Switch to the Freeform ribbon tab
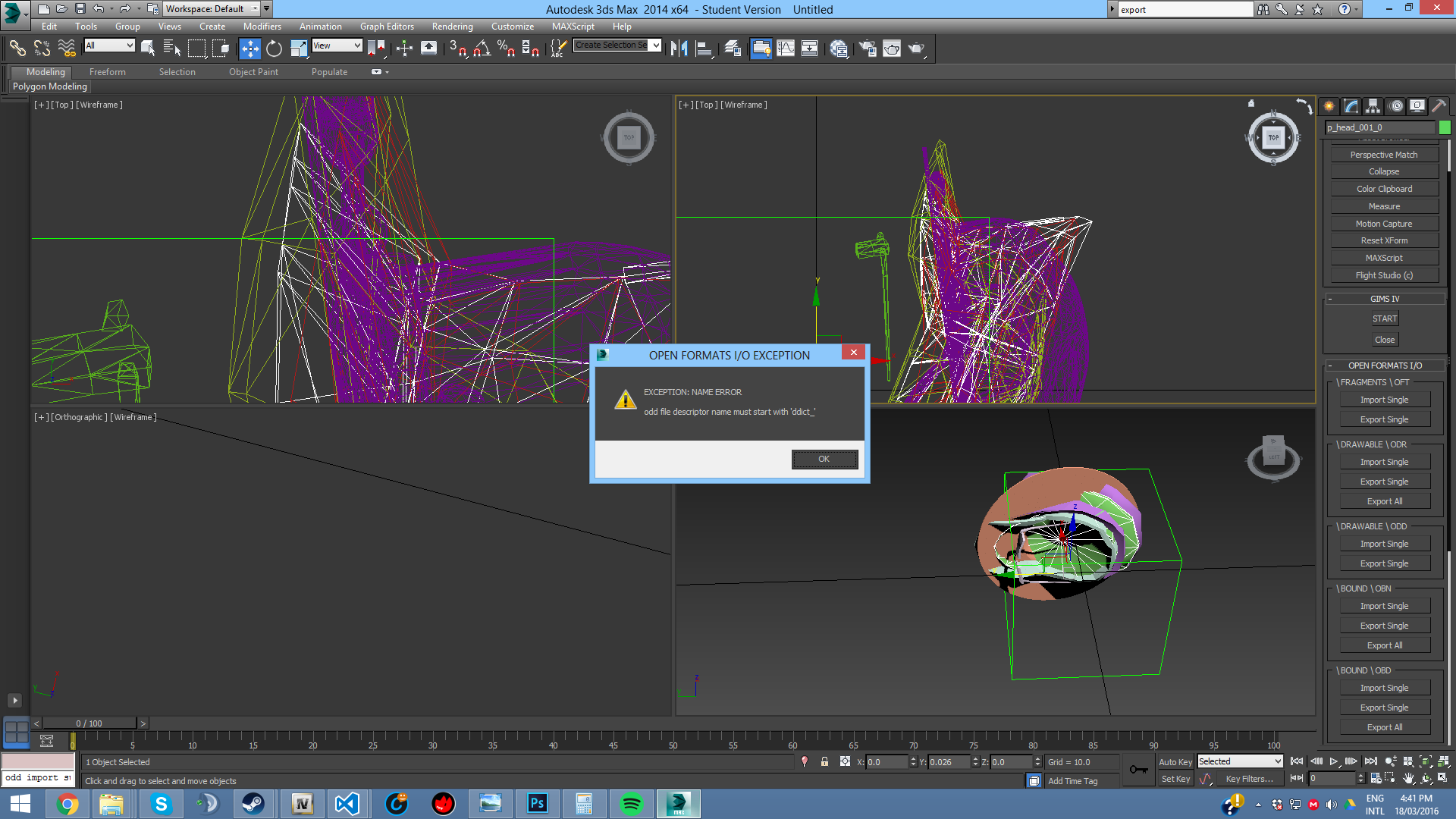This screenshot has height=819, width=1456. tap(107, 72)
